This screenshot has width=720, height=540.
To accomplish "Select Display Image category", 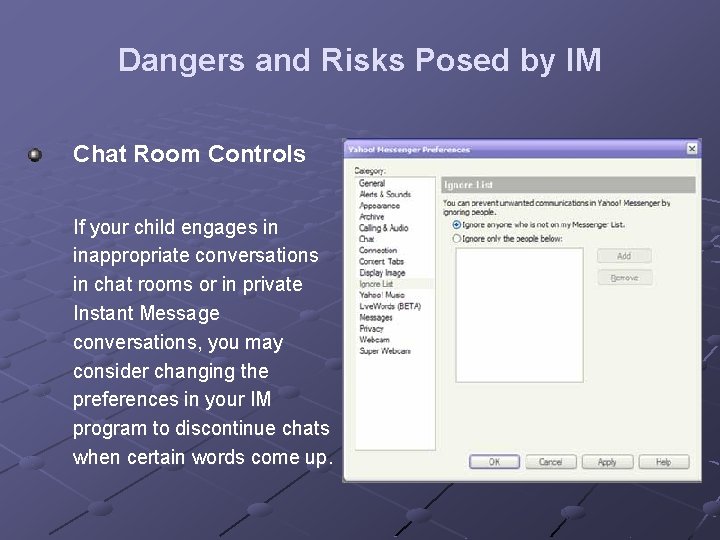I will point(382,273).
